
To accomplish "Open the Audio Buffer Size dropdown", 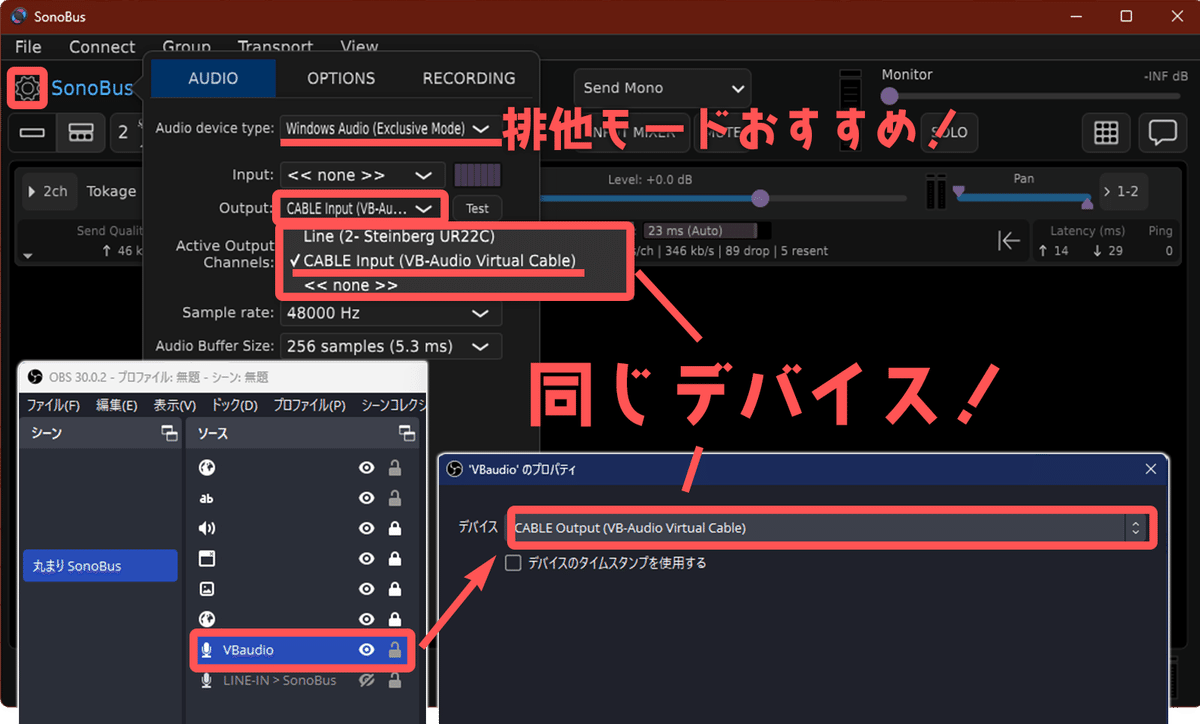I will click(391, 346).
